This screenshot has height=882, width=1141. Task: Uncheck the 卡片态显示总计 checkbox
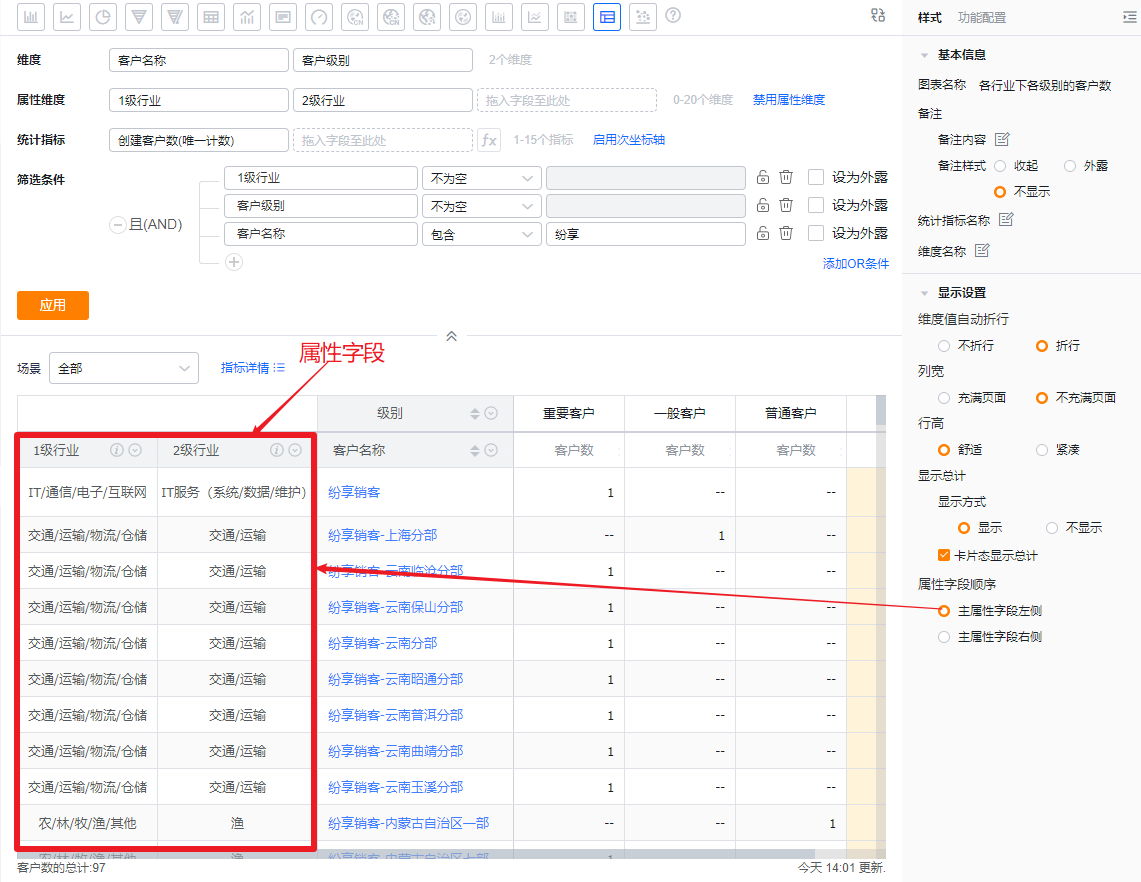point(943,555)
